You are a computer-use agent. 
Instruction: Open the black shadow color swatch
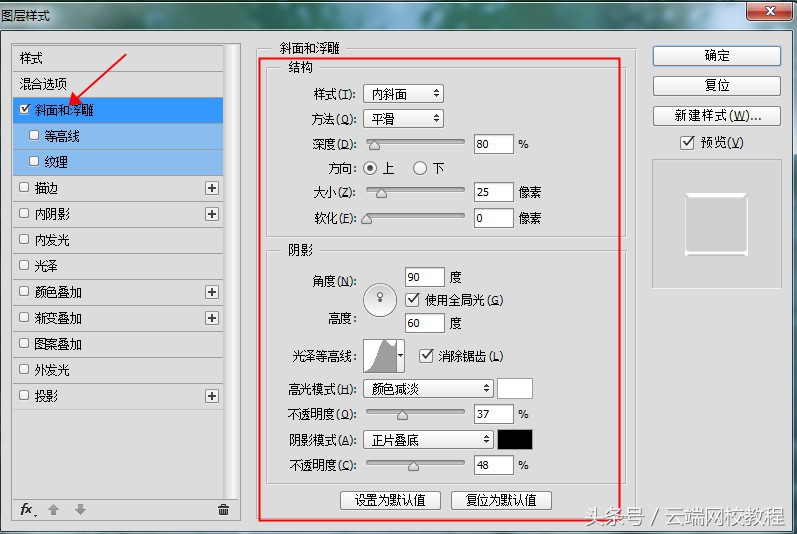[x=515, y=439]
